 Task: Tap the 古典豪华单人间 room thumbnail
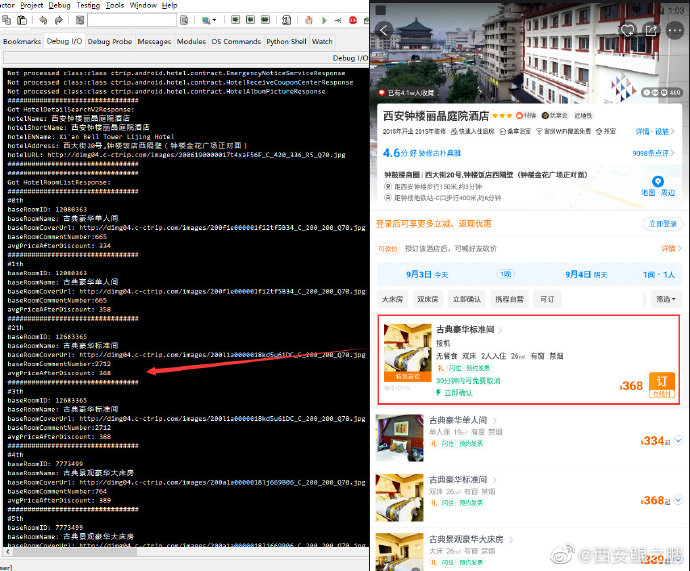(400, 438)
